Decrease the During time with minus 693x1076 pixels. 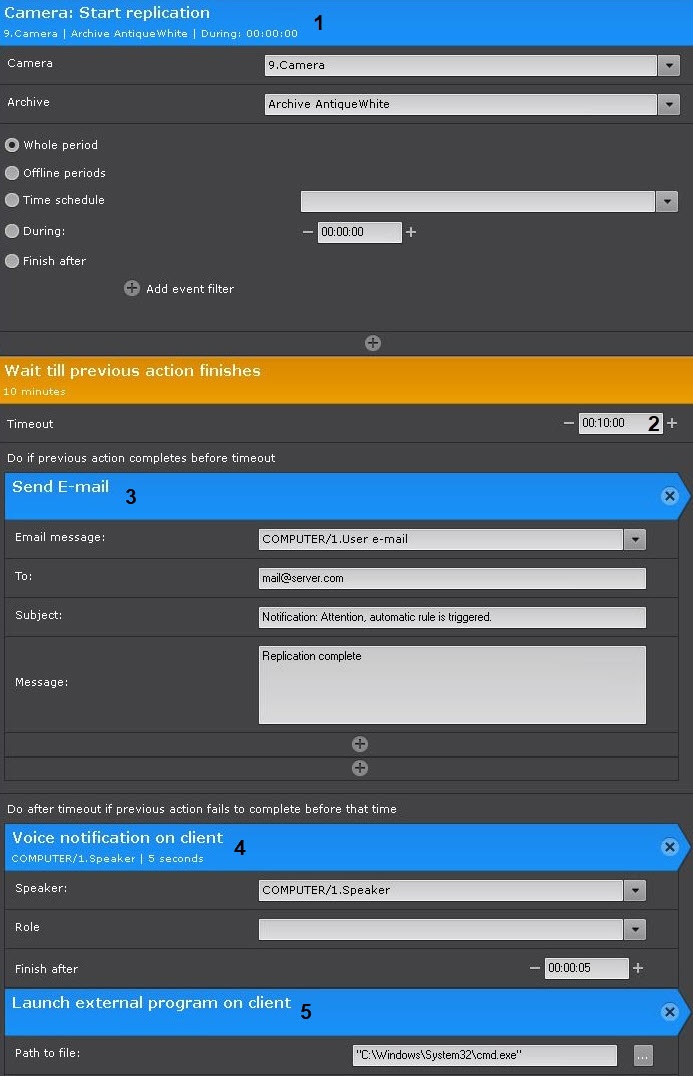[x=307, y=232]
